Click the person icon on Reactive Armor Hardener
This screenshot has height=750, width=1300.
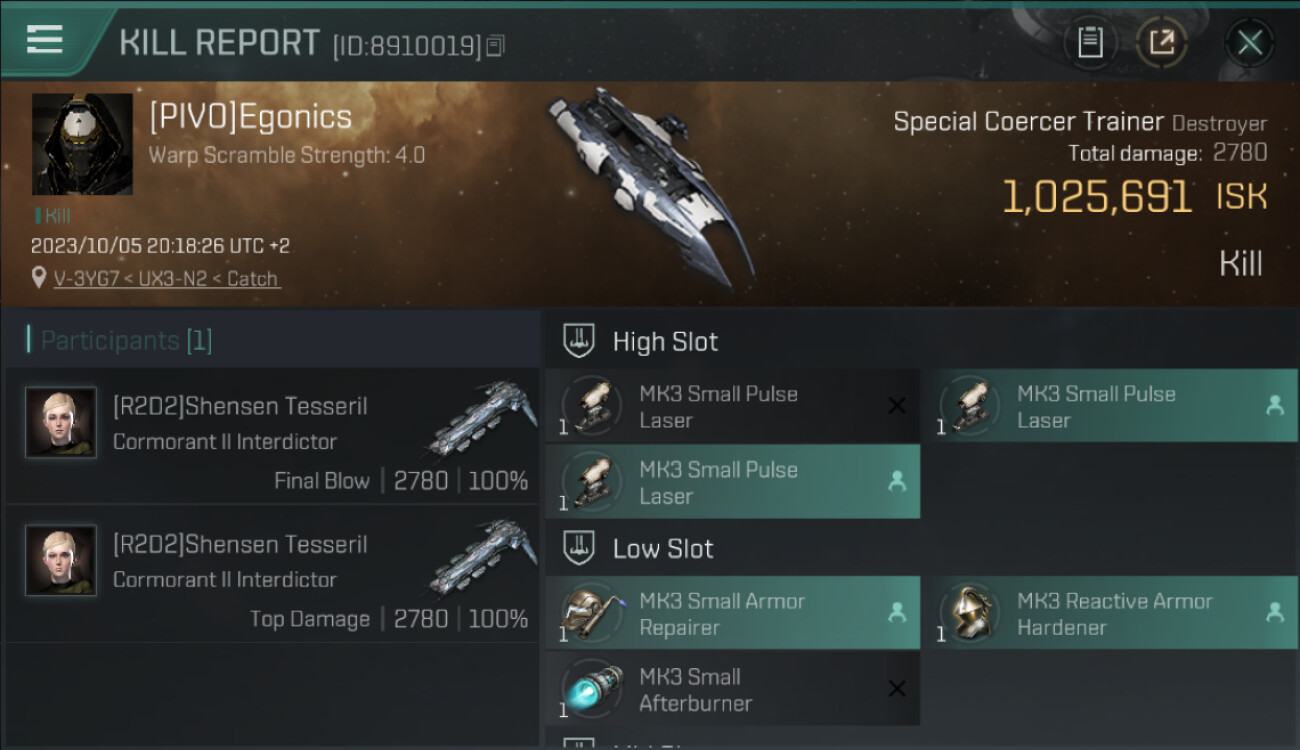(x=1275, y=612)
